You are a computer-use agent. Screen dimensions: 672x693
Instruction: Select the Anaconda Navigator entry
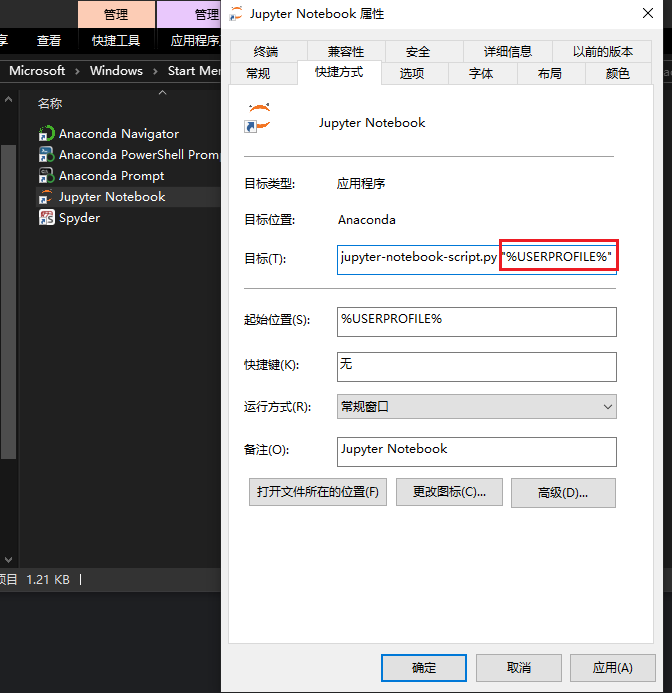(x=119, y=133)
